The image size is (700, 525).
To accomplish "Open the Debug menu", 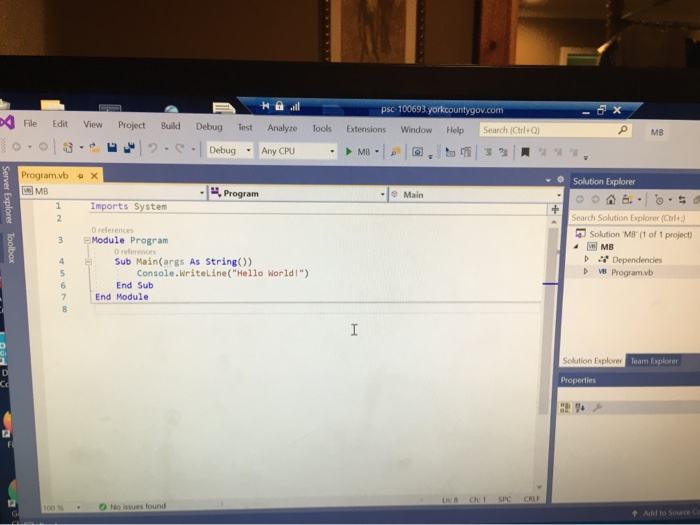I will click(x=209, y=127).
